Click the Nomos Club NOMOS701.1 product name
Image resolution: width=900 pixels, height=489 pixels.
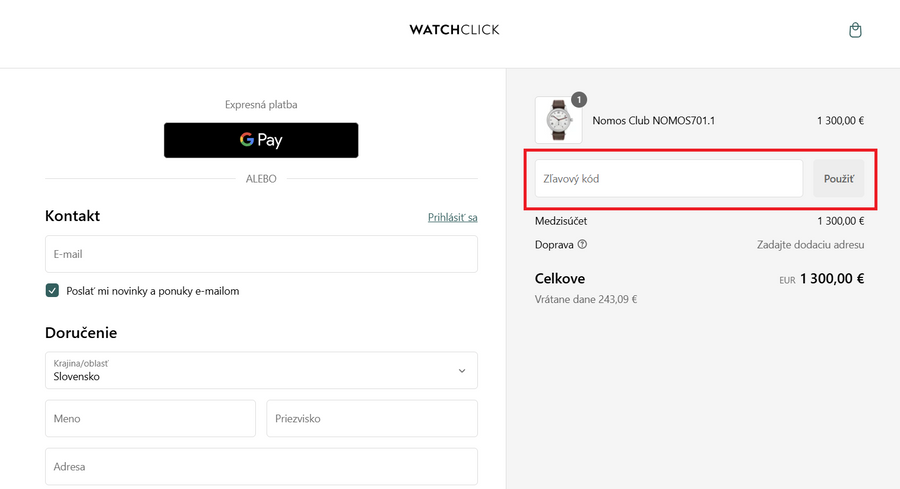653,121
